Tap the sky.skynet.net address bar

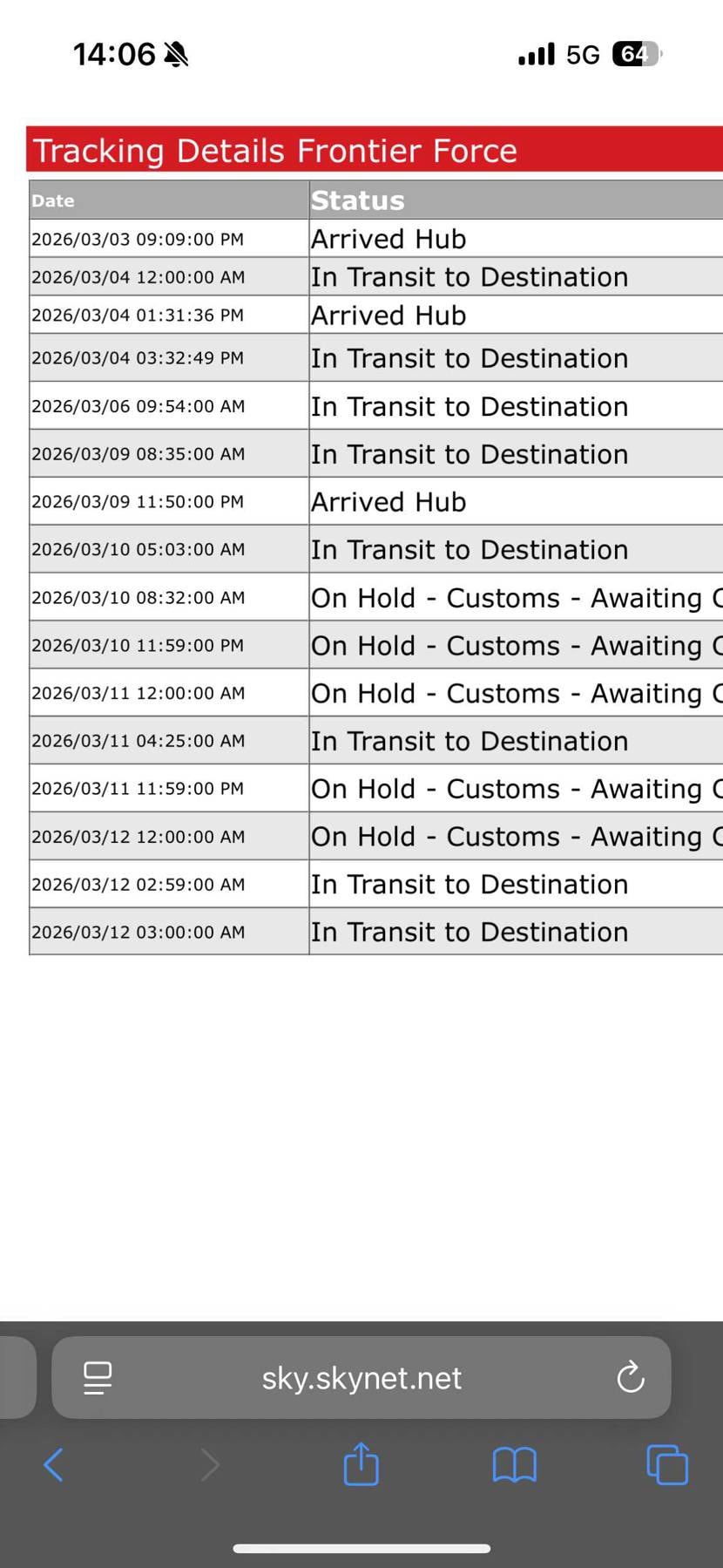[x=361, y=1378]
